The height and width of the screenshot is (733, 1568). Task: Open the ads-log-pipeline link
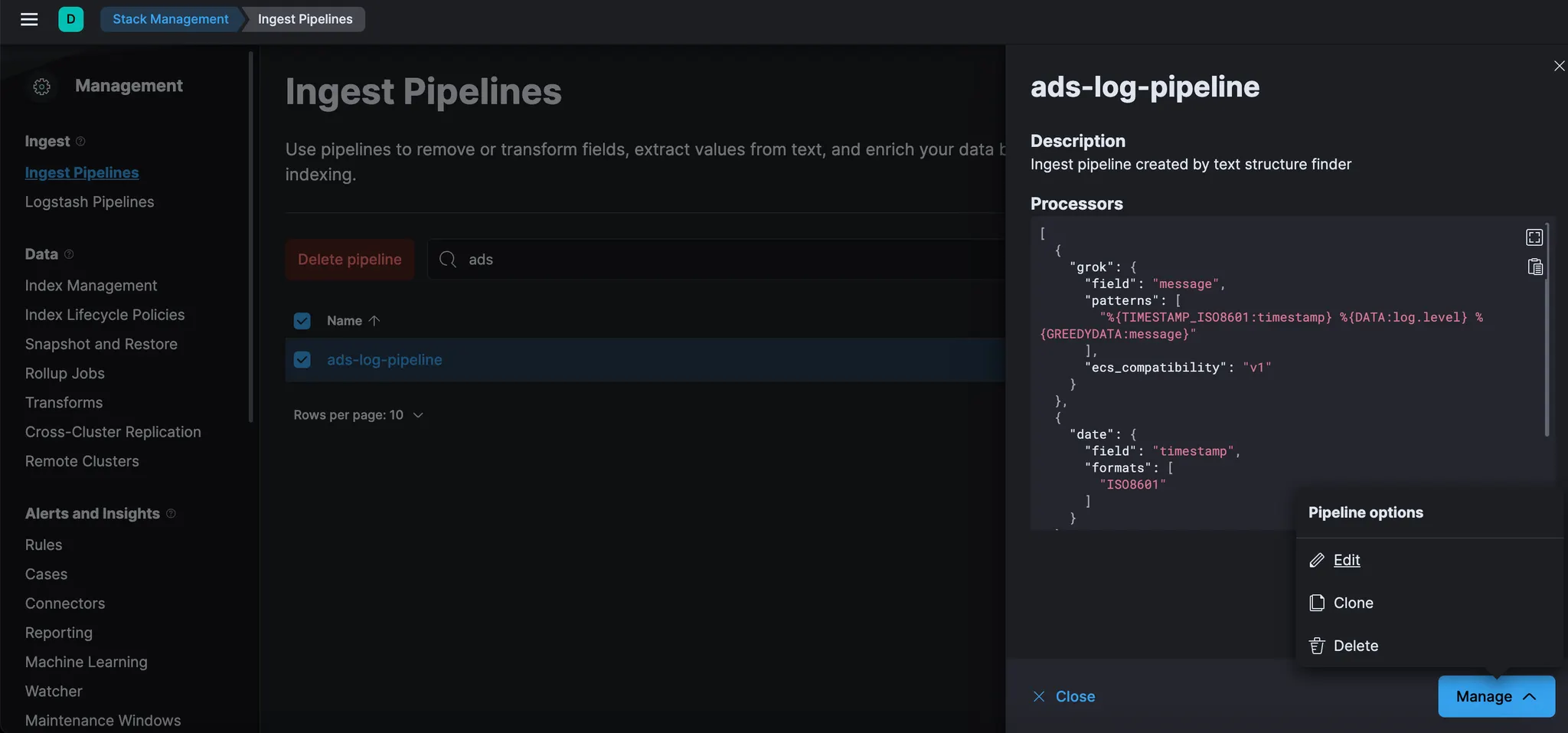[x=384, y=360]
